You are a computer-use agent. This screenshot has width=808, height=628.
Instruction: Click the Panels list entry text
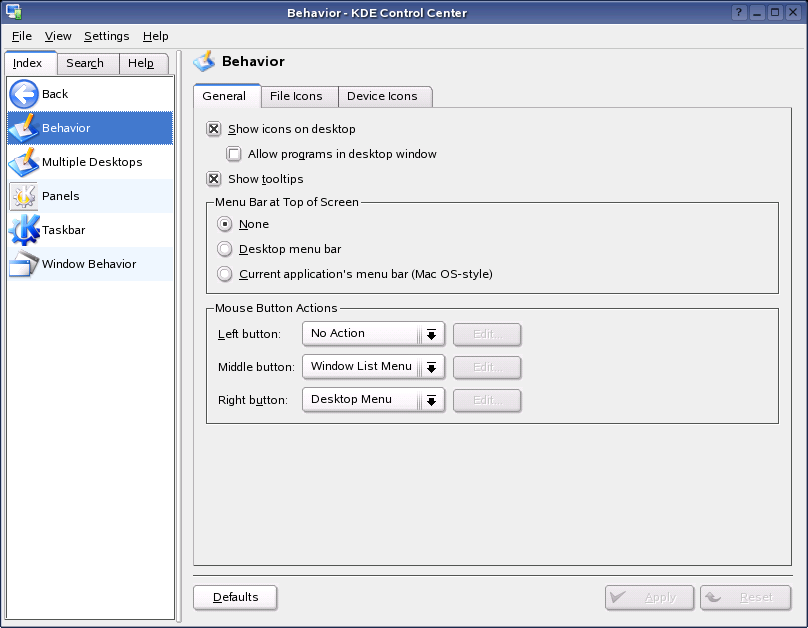pyautogui.click(x=60, y=196)
